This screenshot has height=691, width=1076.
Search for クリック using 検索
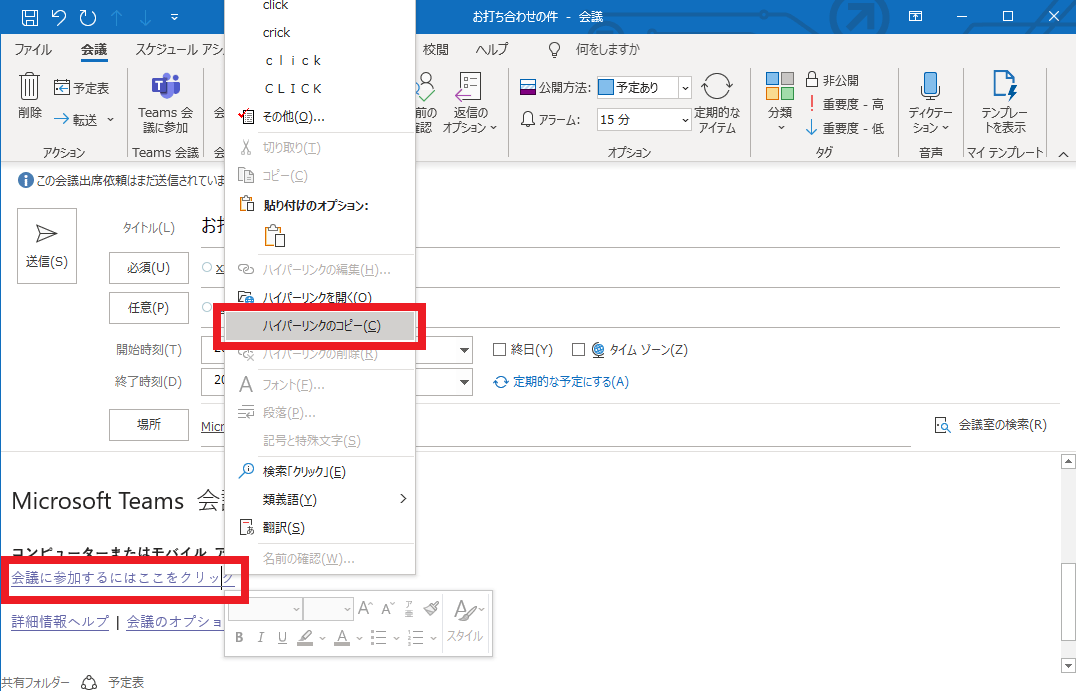click(304, 471)
